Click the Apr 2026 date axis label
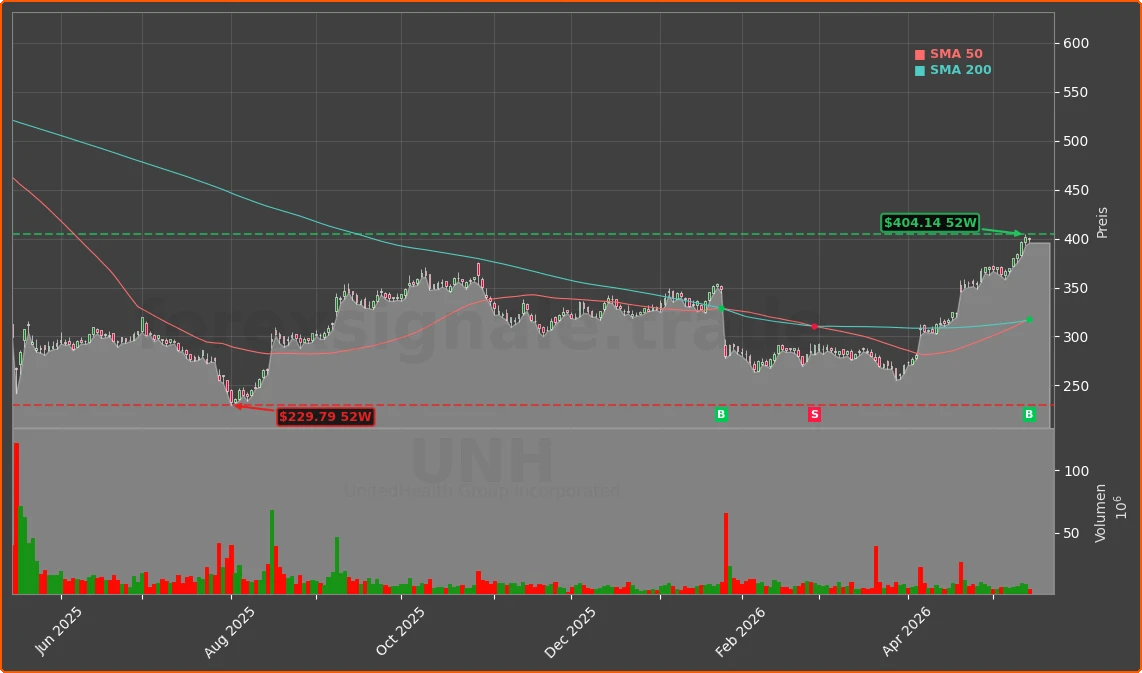Image resolution: width=1142 pixels, height=673 pixels. click(x=907, y=631)
